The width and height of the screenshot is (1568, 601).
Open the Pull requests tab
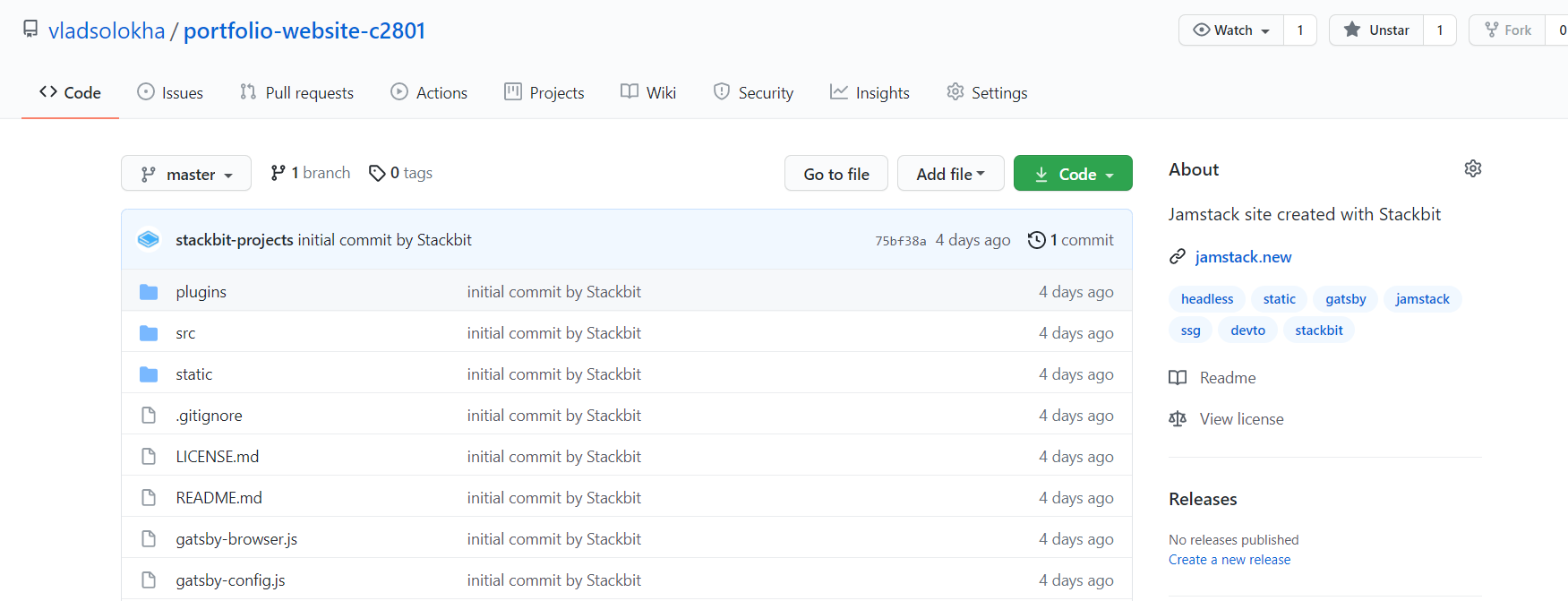tap(296, 92)
